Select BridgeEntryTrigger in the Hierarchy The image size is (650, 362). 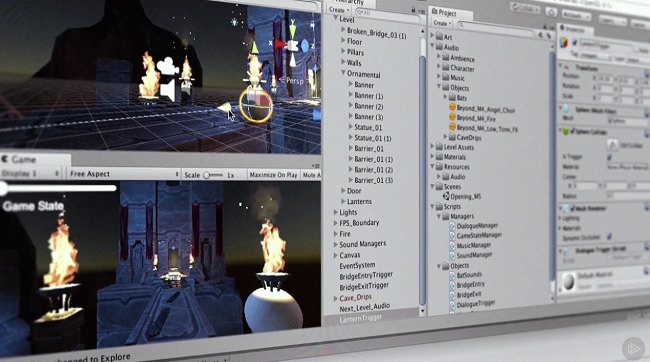[366, 276]
